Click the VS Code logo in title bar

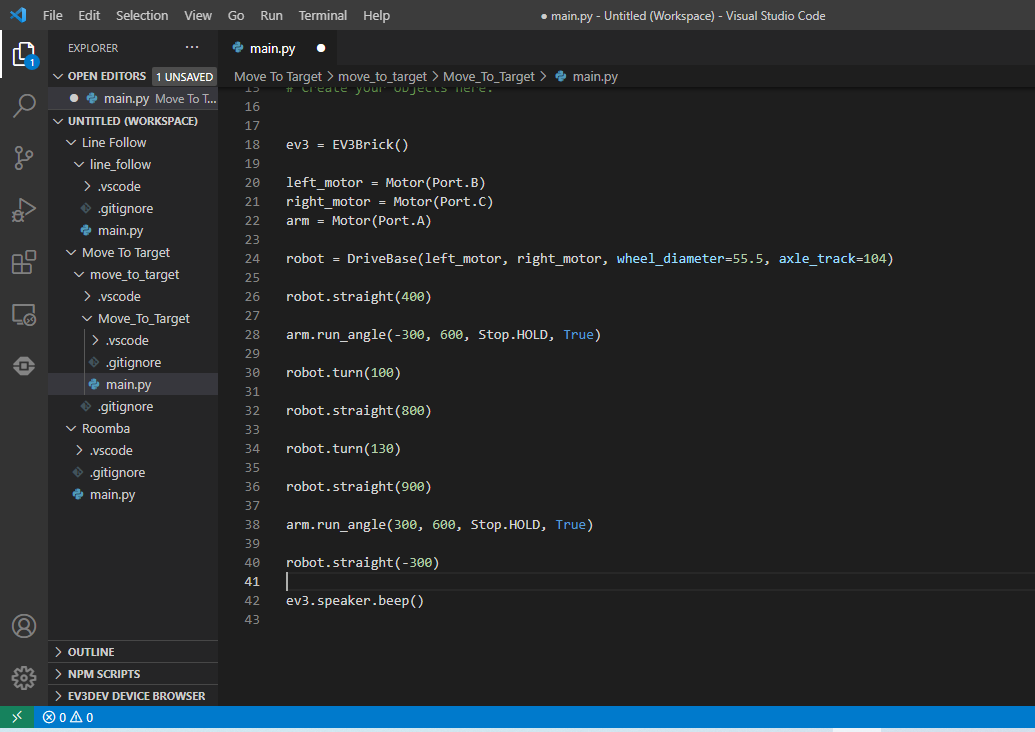pos(18,15)
